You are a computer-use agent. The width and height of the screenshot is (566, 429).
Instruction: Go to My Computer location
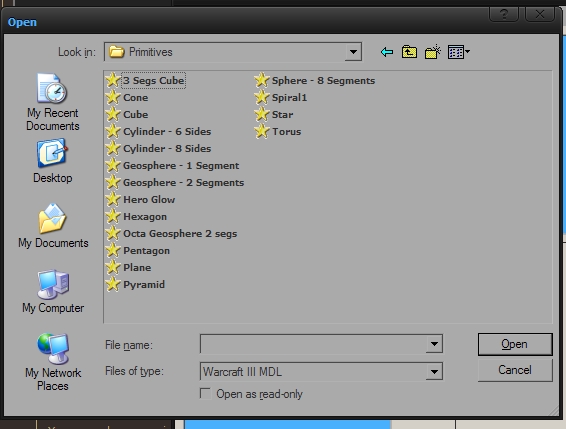pos(53,291)
